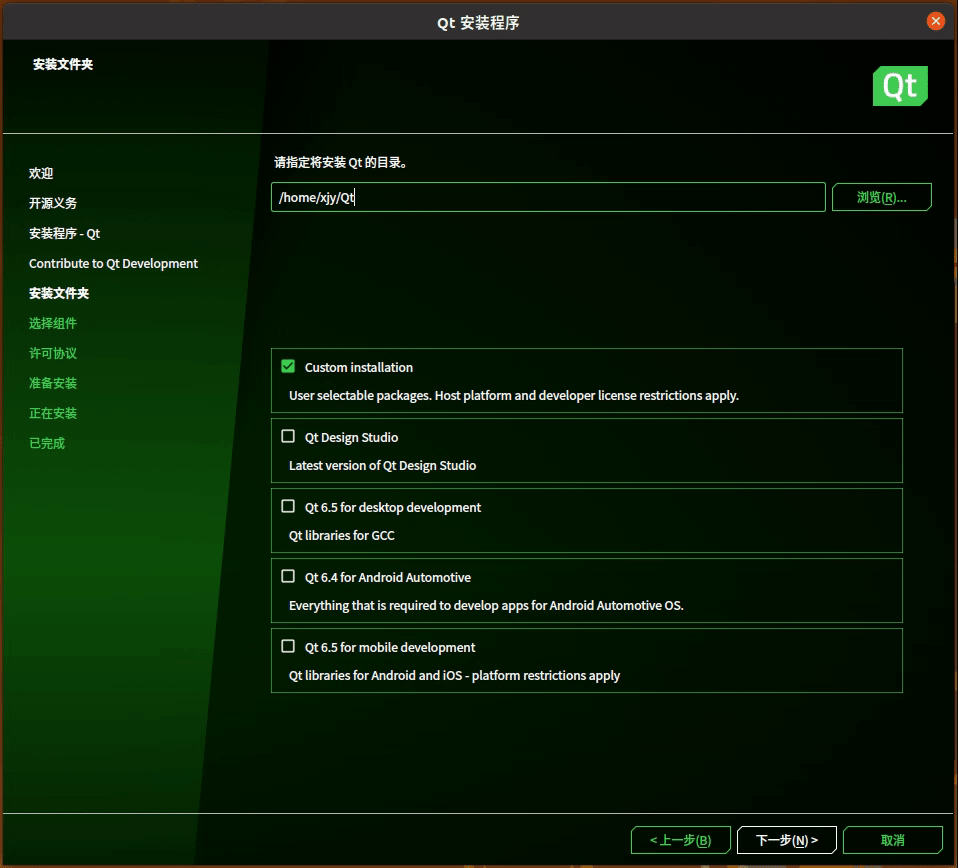Viewport: 958px width, 868px height.
Task: Select the 正在安装 sidebar step
Action: click(53, 413)
